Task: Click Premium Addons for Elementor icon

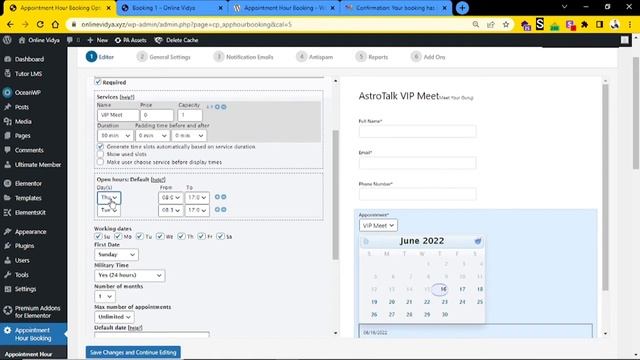Action: pyautogui.click(x=7, y=310)
